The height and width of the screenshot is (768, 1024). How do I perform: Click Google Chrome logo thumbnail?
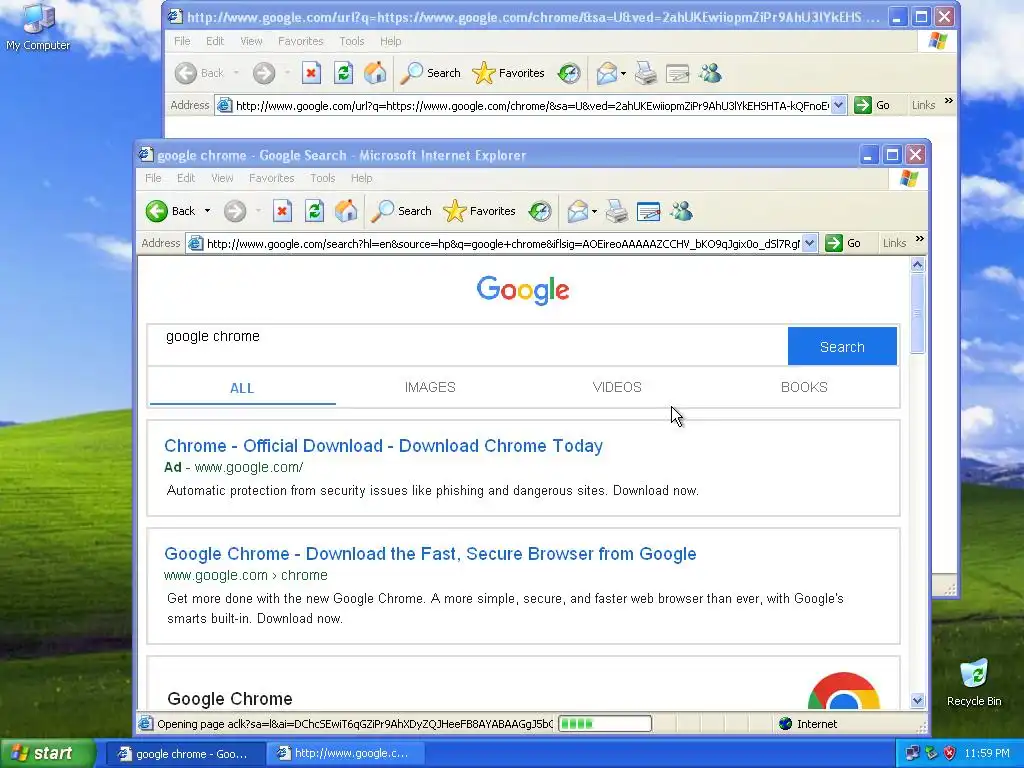pyautogui.click(x=844, y=691)
